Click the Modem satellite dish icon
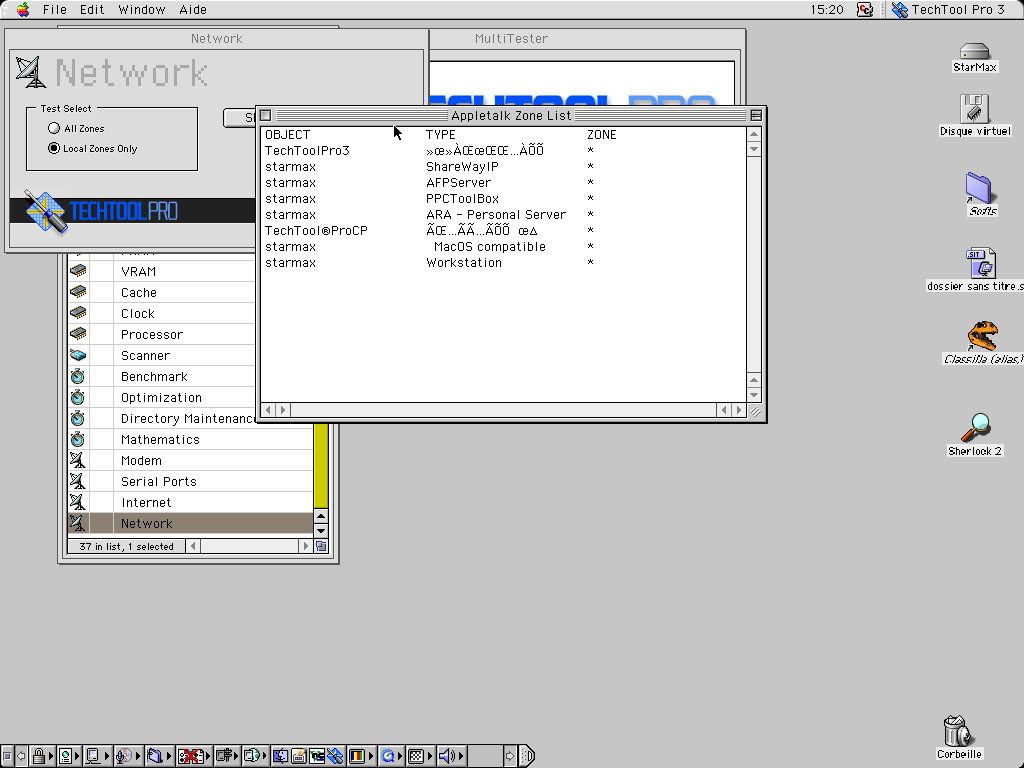The height and width of the screenshot is (768, 1024). coord(78,460)
